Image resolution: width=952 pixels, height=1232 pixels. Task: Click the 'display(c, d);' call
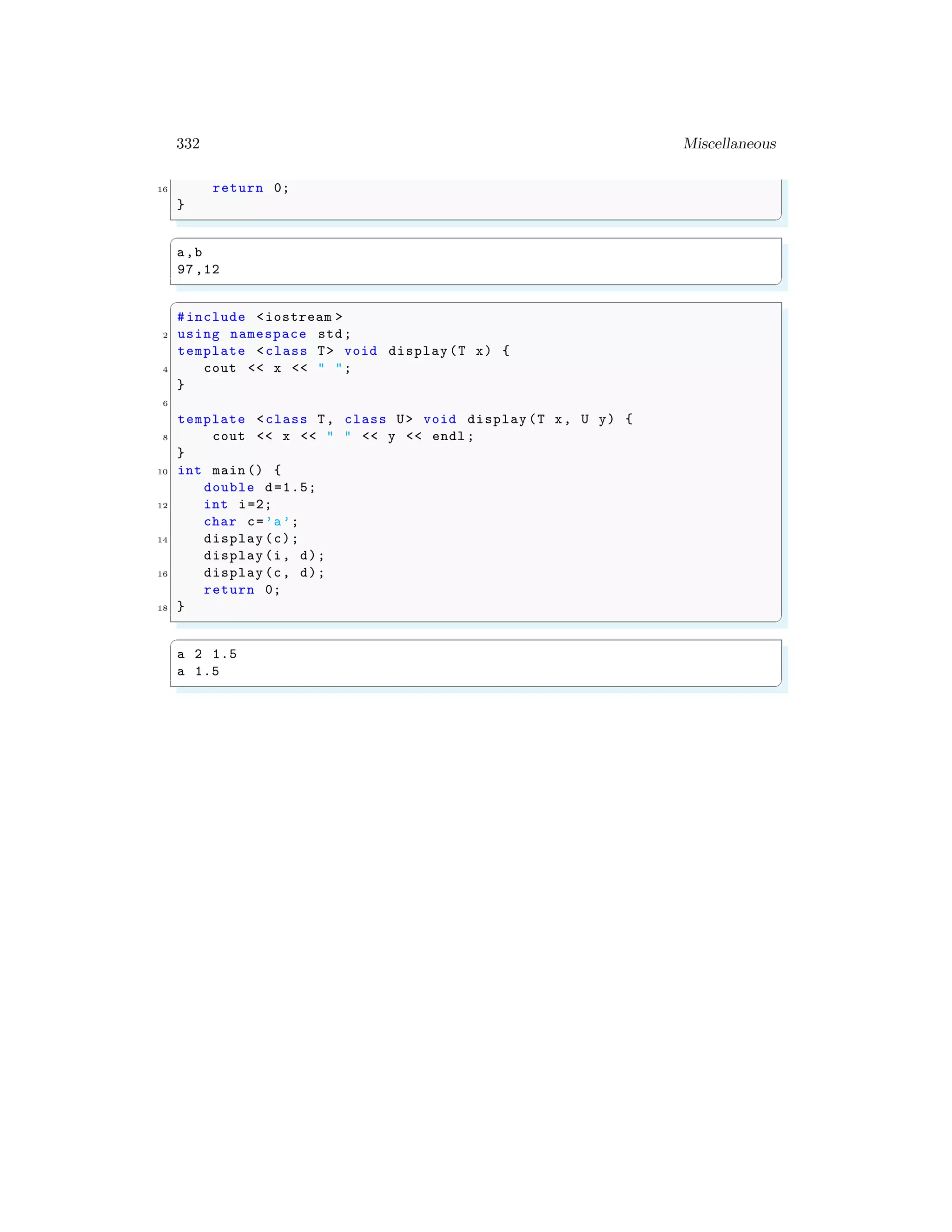pyautogui.click(x=264, y=573)
